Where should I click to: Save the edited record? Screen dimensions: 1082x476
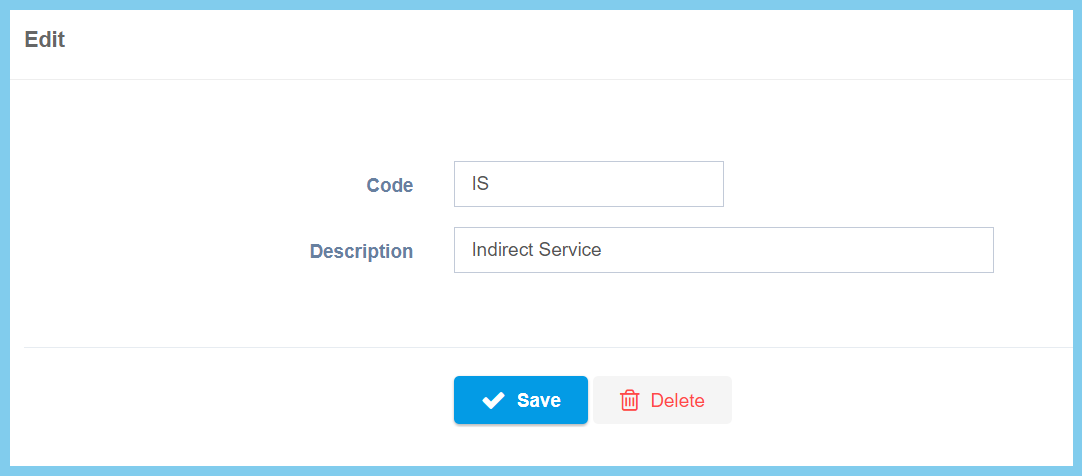(x=521, y=400)
